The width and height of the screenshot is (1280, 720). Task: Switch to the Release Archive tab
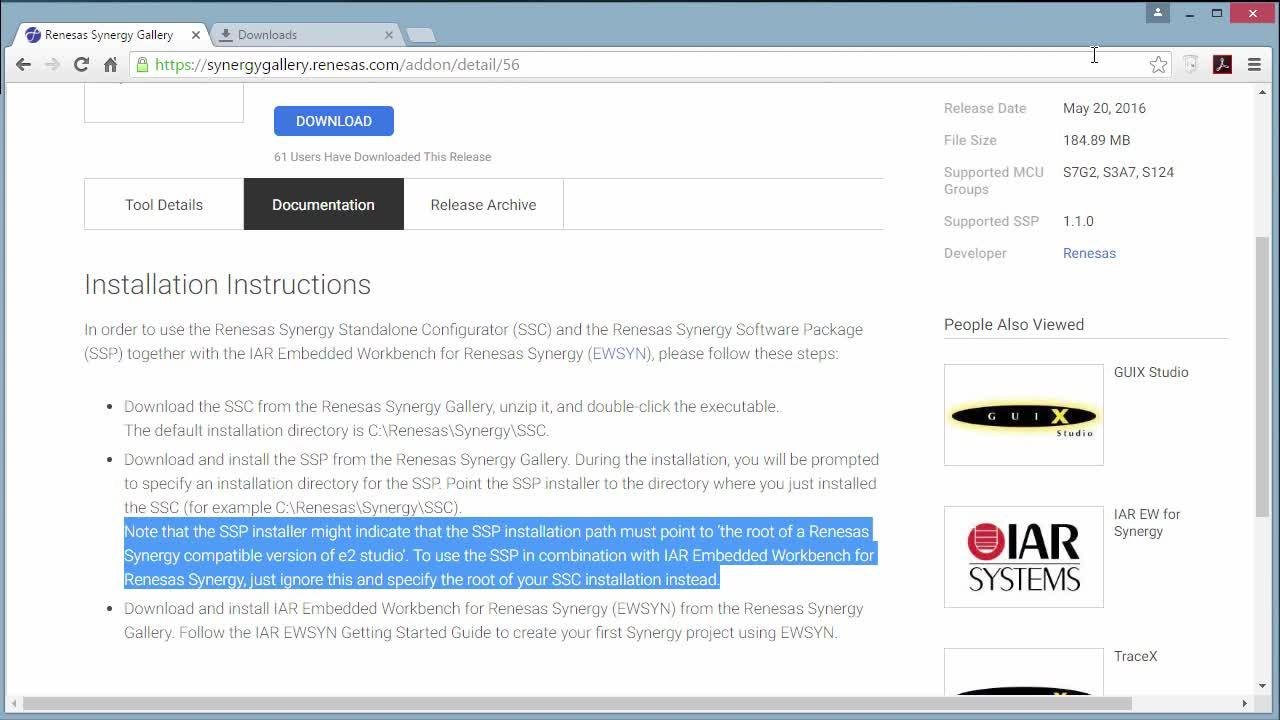coord(483,204)
